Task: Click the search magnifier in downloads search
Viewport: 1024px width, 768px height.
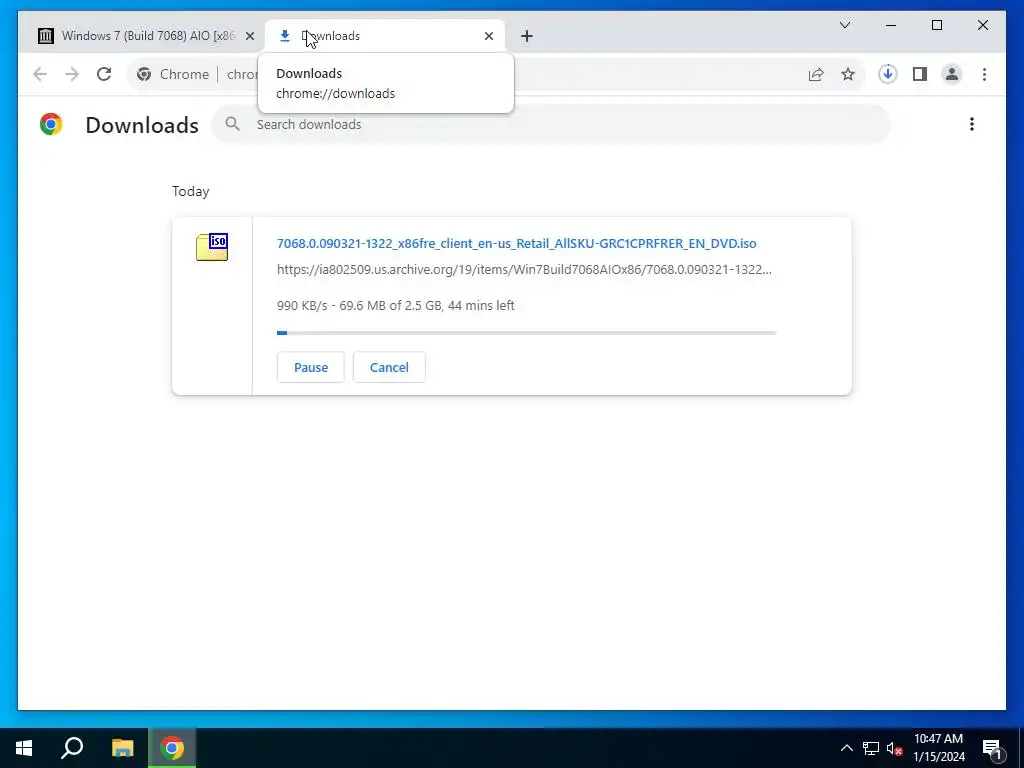Action: (x=232, y=123)
